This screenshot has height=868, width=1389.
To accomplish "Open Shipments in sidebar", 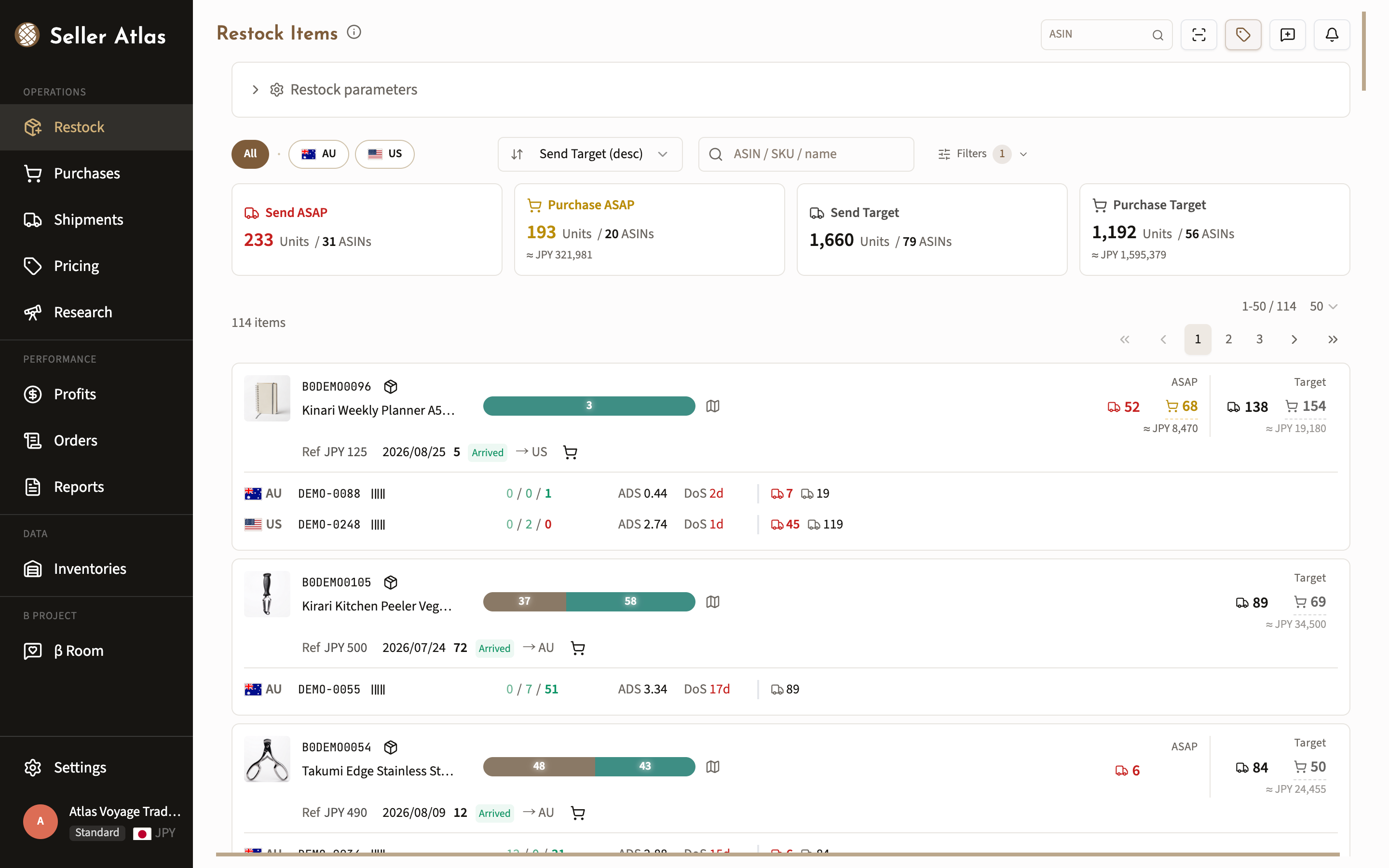I will [x=96, y=220].
